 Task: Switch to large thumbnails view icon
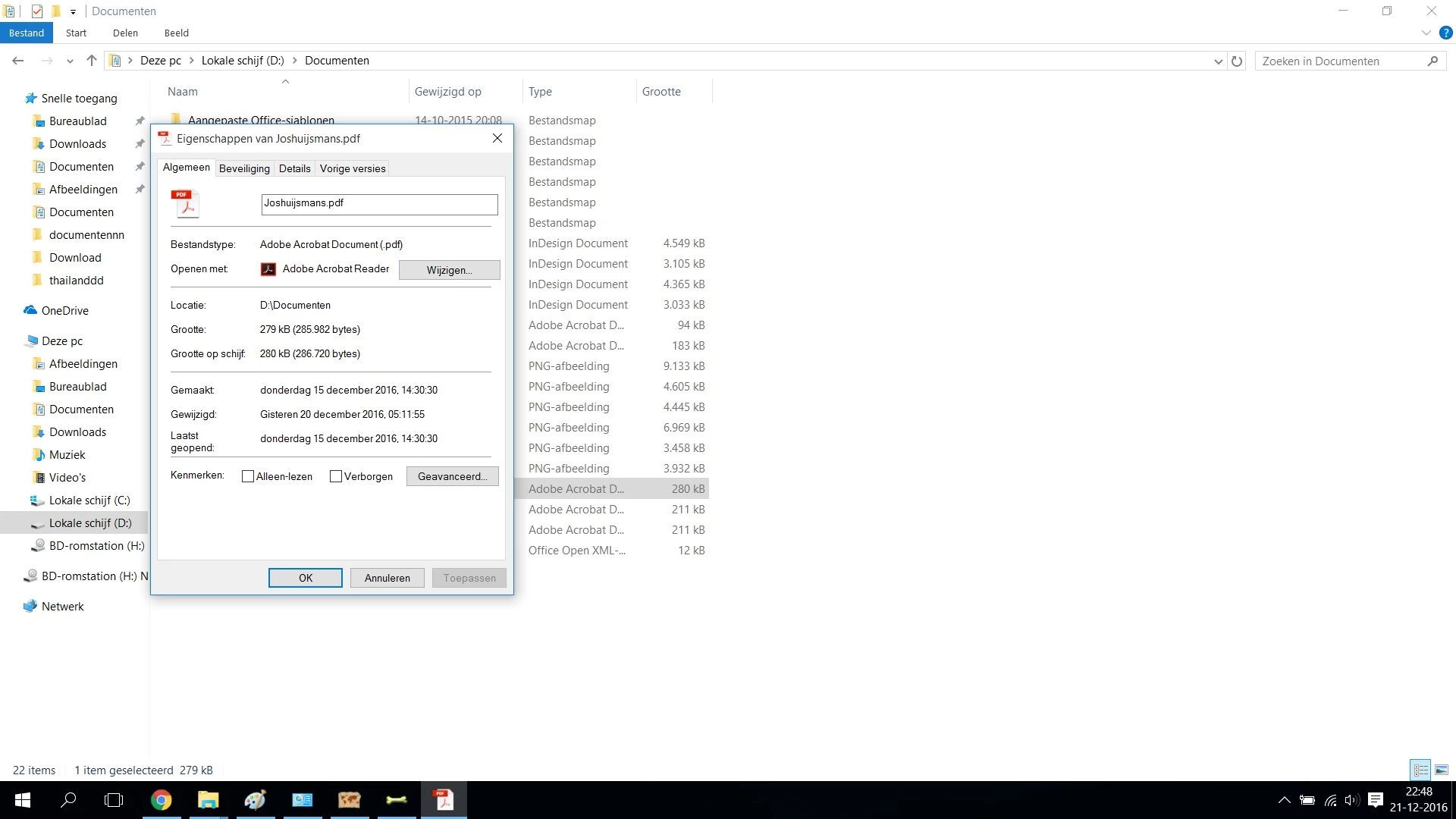coord(1442,770)
